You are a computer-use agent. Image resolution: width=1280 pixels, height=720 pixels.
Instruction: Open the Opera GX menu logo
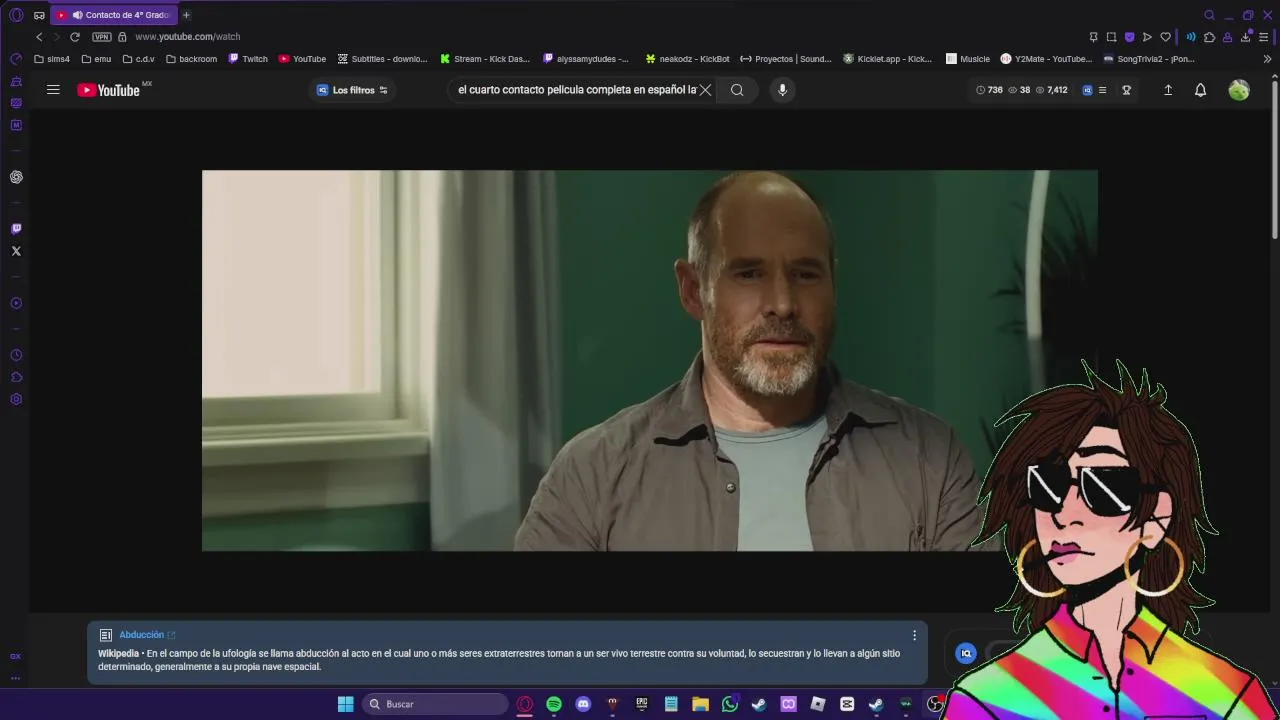[16, 15]
